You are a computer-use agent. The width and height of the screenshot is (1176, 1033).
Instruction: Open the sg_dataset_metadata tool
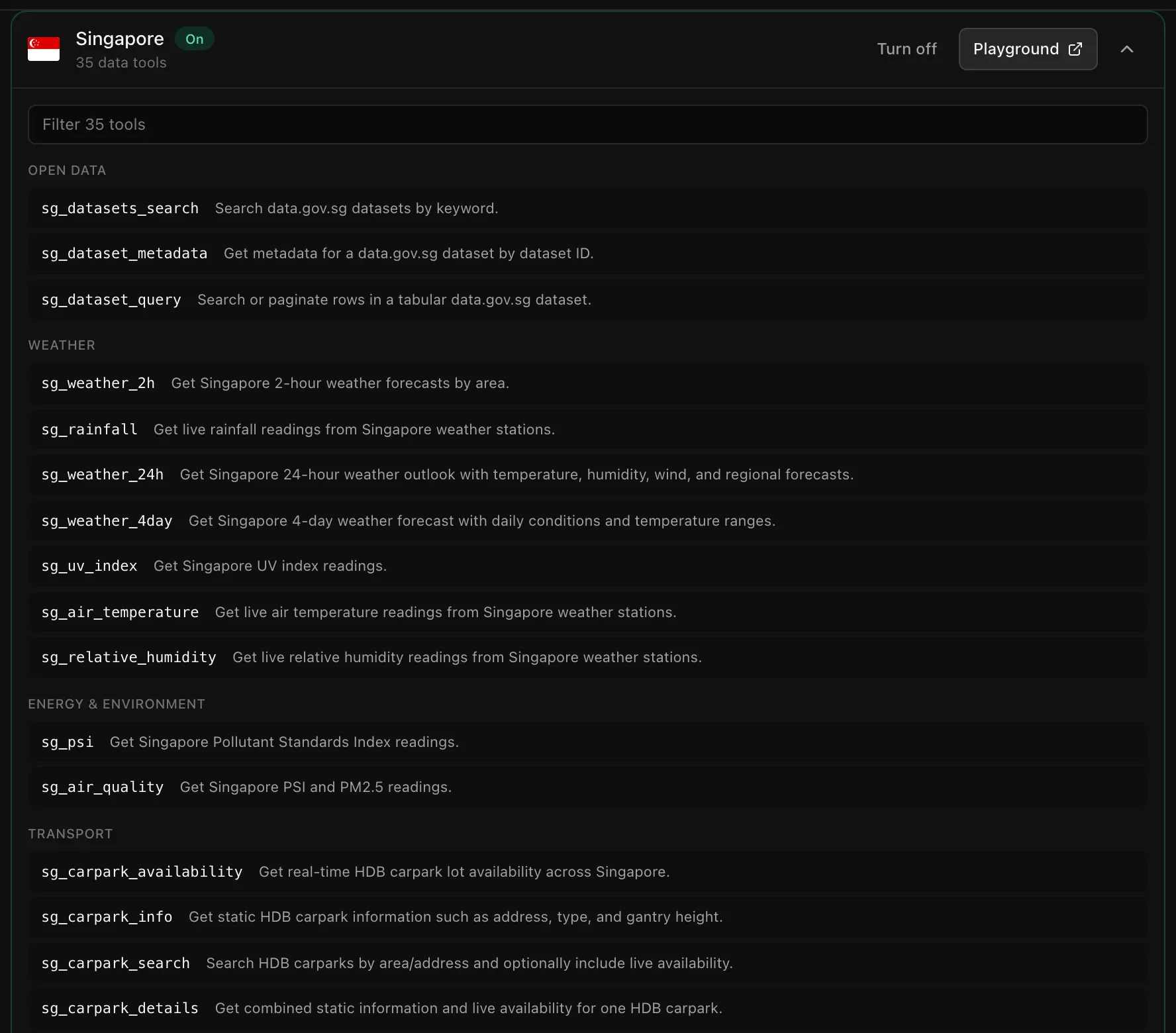[x=587, y=254]
